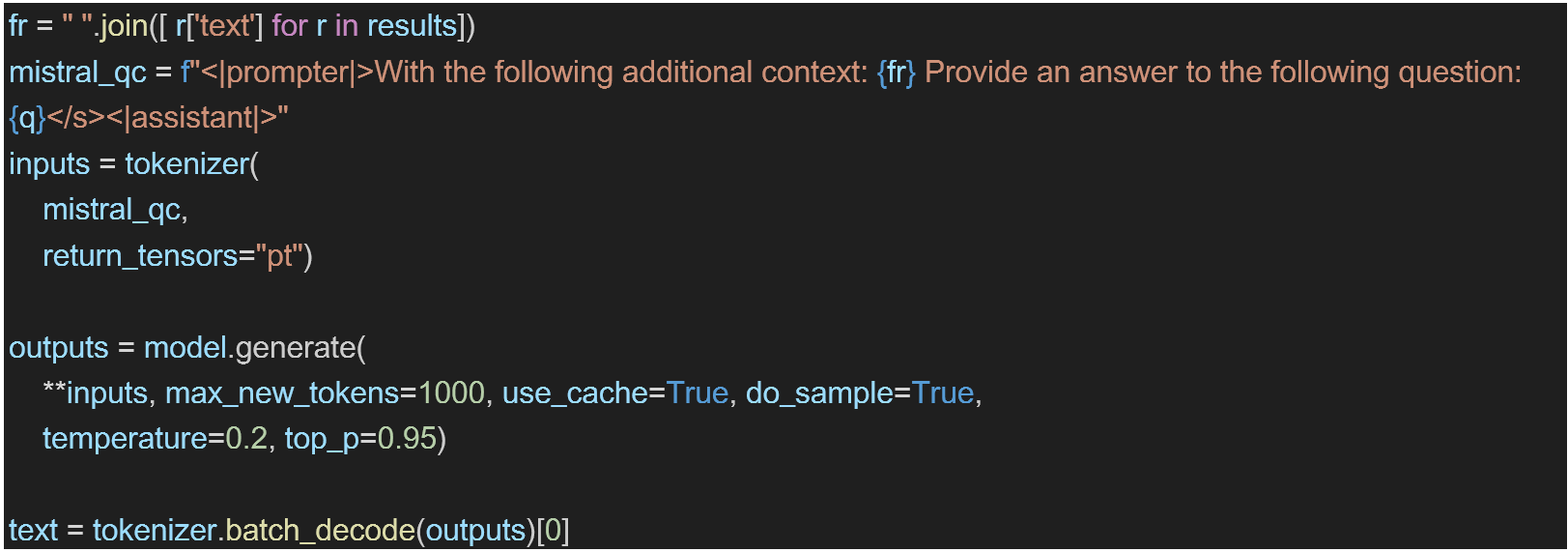Click the 'True' value after use_cache
1568x552 pixels.
[698, 393]
